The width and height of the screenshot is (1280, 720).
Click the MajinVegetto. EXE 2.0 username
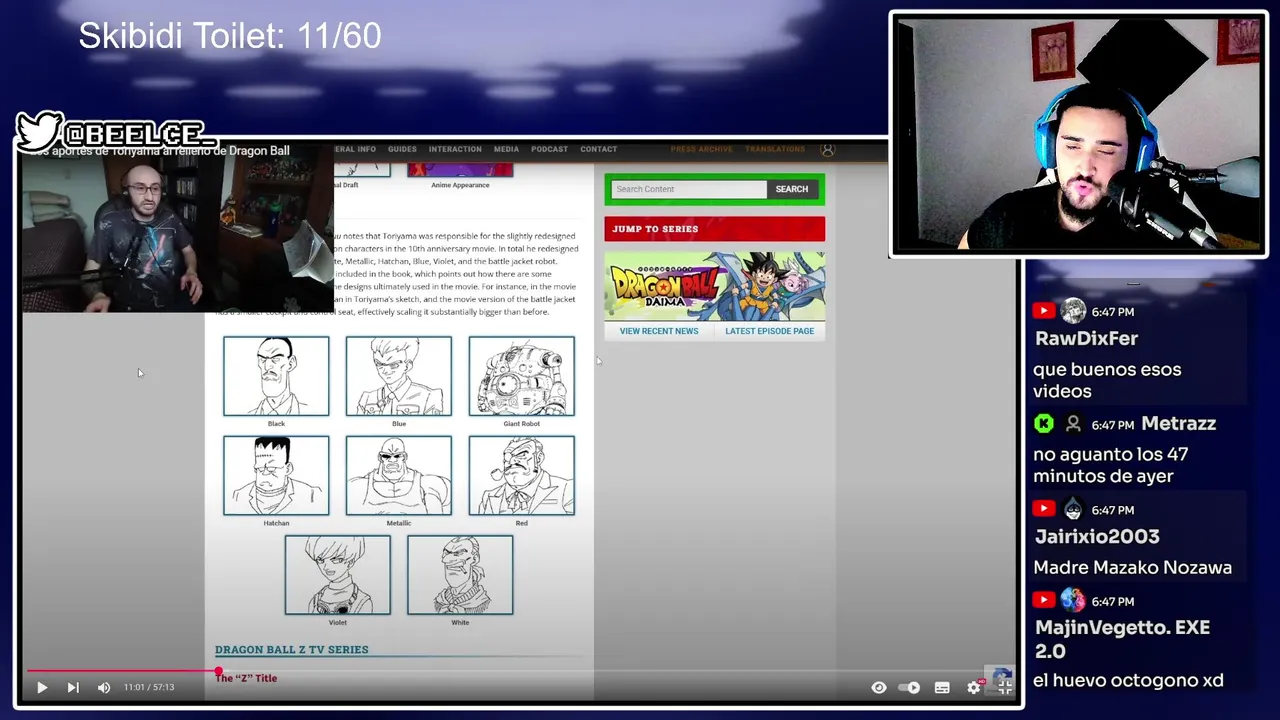1122,639
